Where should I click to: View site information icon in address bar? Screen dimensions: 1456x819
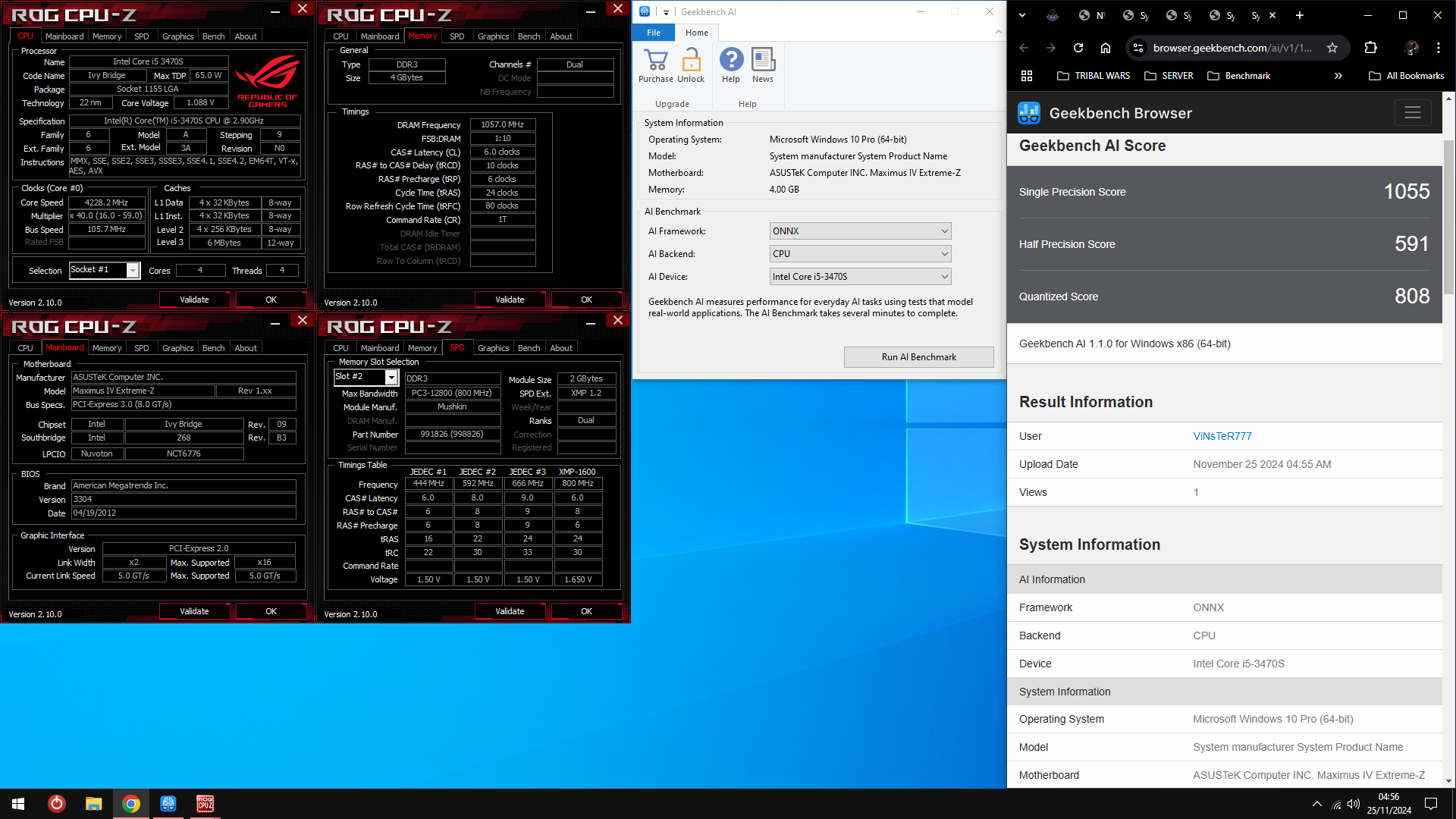1138,48
